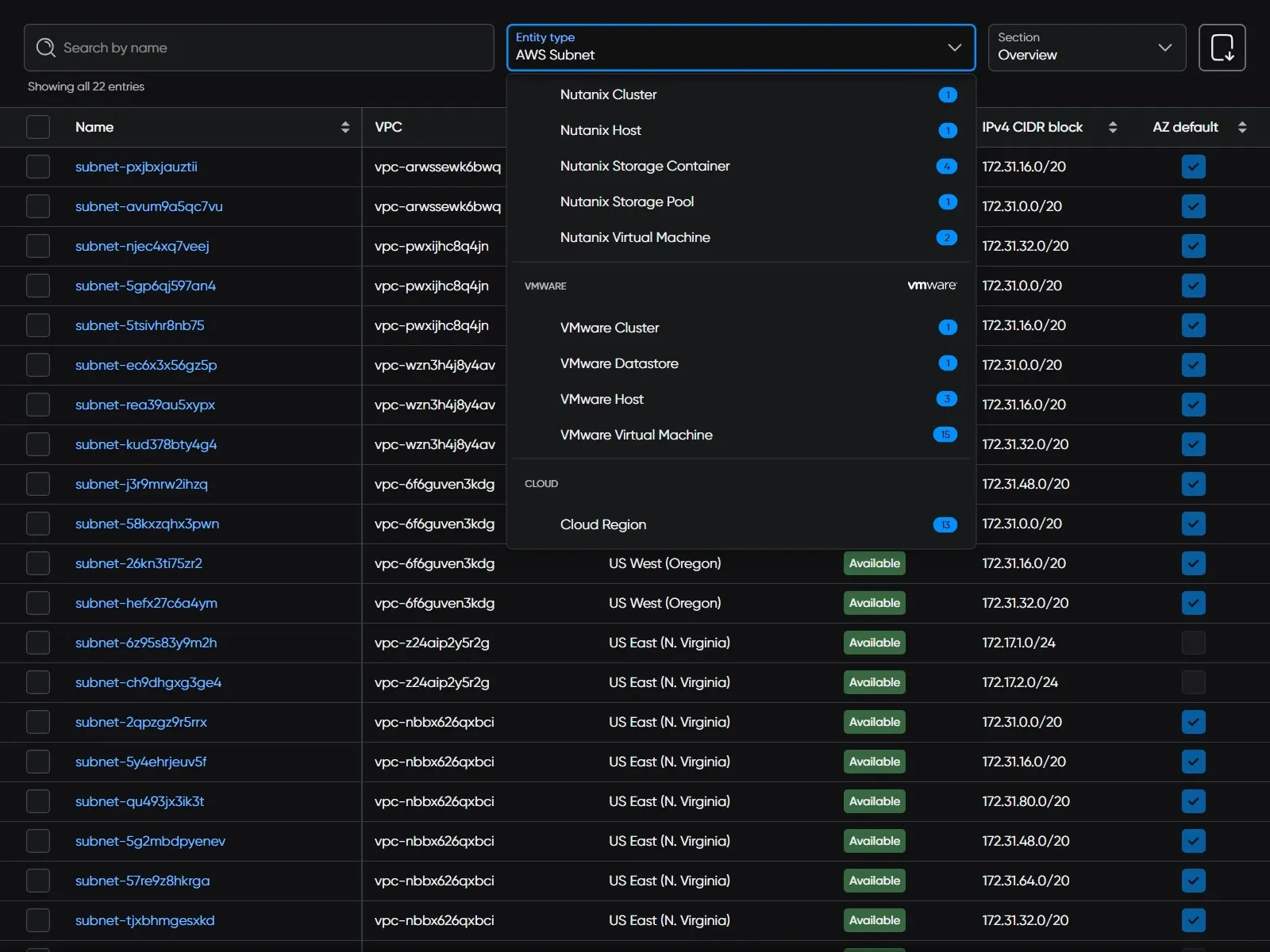Click count badge next to Cloud Region
This screenshot has height=952, width=1270.
click(x=945, y=524)
